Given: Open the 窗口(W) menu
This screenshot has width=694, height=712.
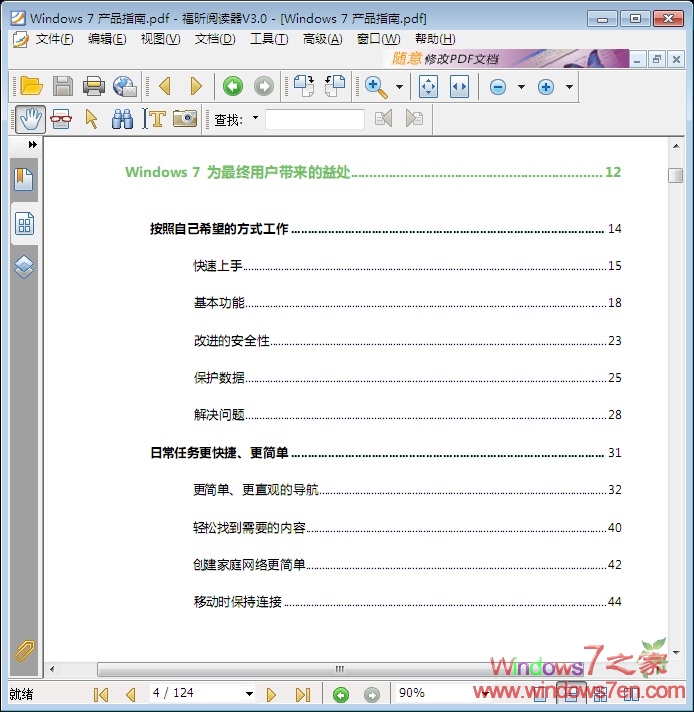Looking at the screenshot, I should pyautogui.click(x=378, y=40).
